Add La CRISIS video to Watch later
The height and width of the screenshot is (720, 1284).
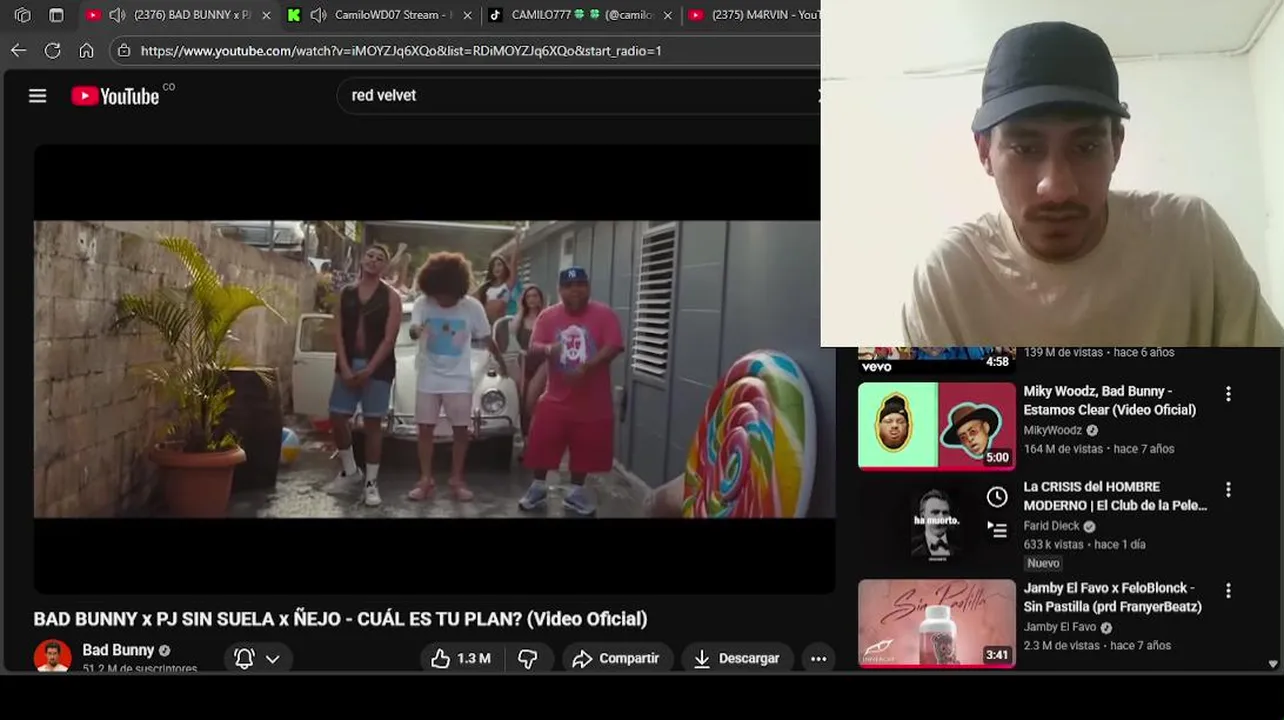pos(997,497)
